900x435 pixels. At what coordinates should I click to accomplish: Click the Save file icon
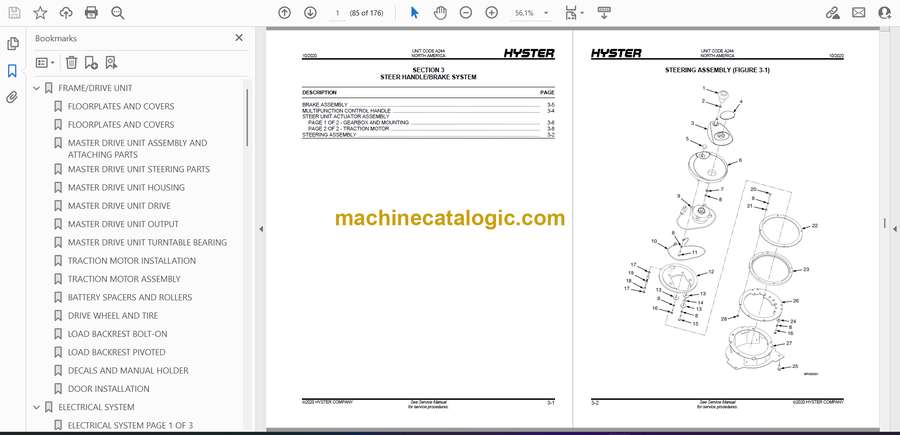[14, 13]
